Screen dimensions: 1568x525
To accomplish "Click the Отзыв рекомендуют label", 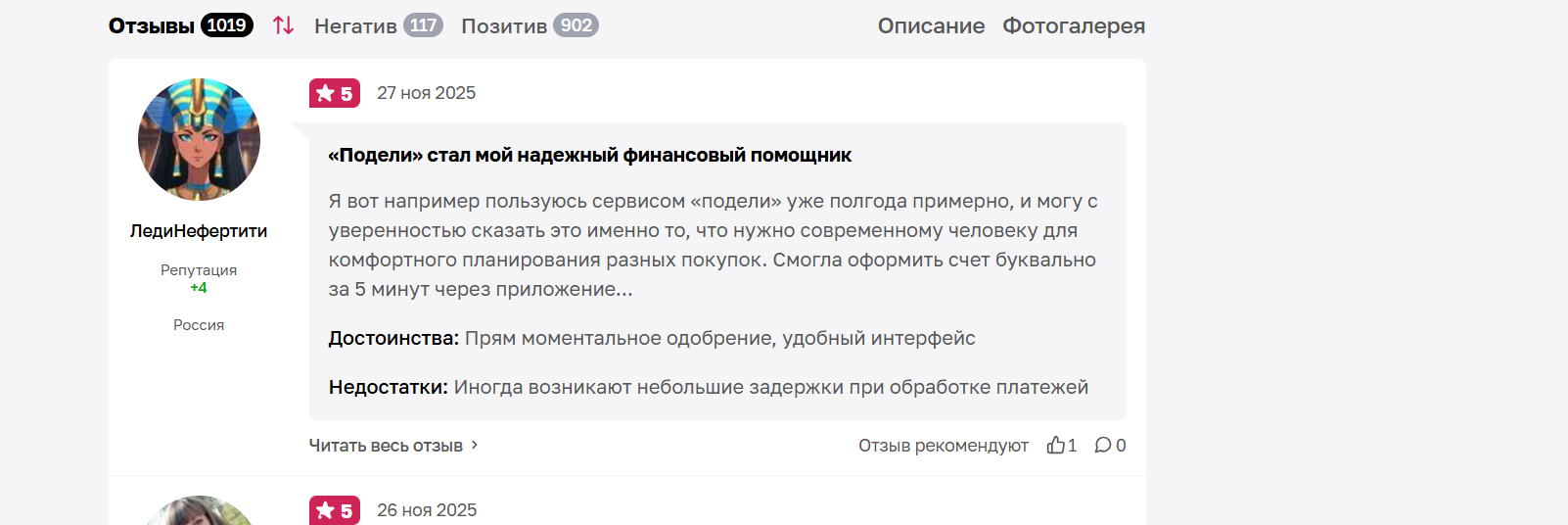I will click(943, 446).
